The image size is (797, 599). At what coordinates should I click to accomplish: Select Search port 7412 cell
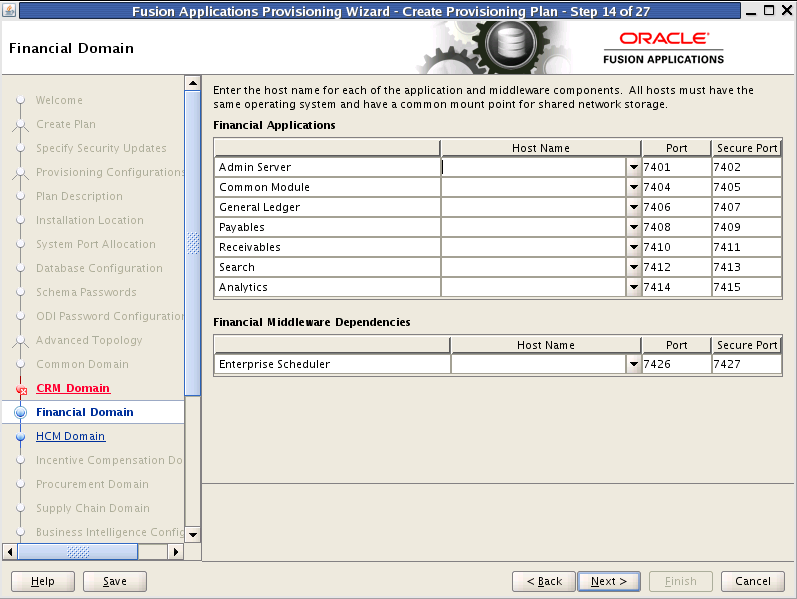click(677, 267)
